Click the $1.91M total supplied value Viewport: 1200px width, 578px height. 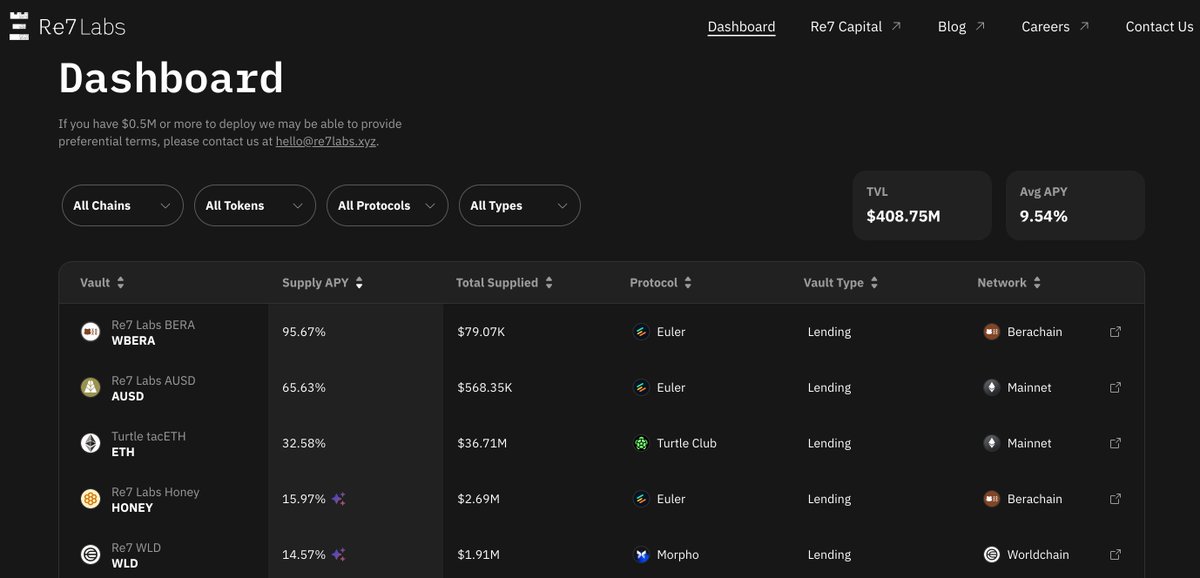point(478,555)
